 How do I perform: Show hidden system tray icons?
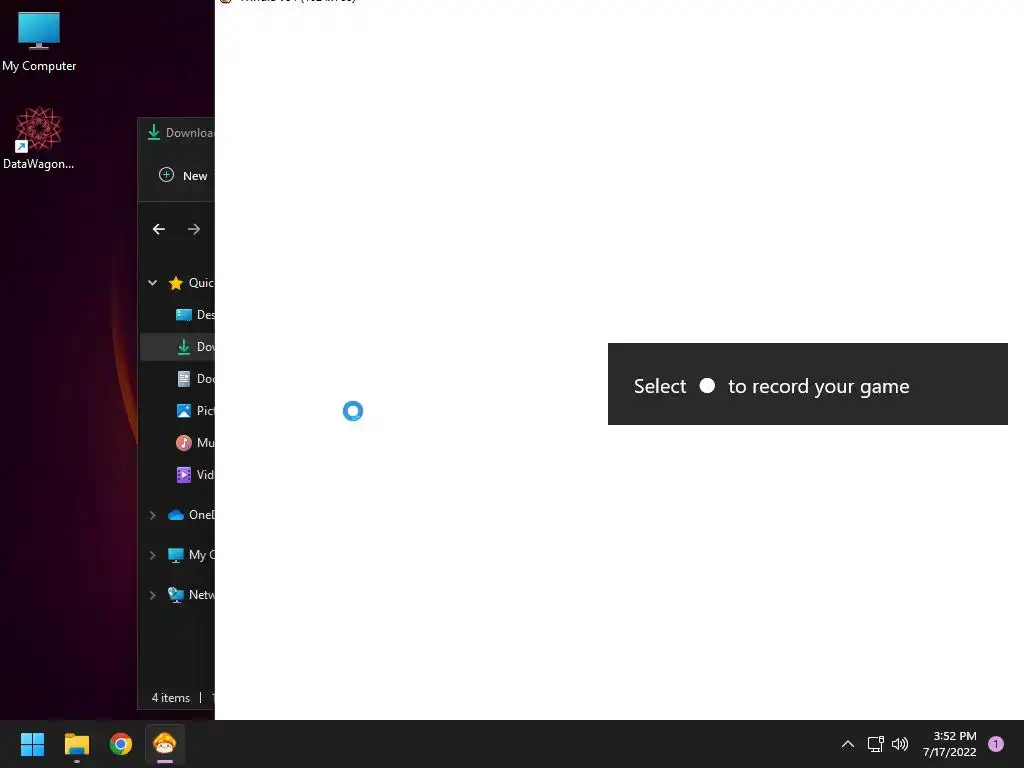click(x=848, y=744)
